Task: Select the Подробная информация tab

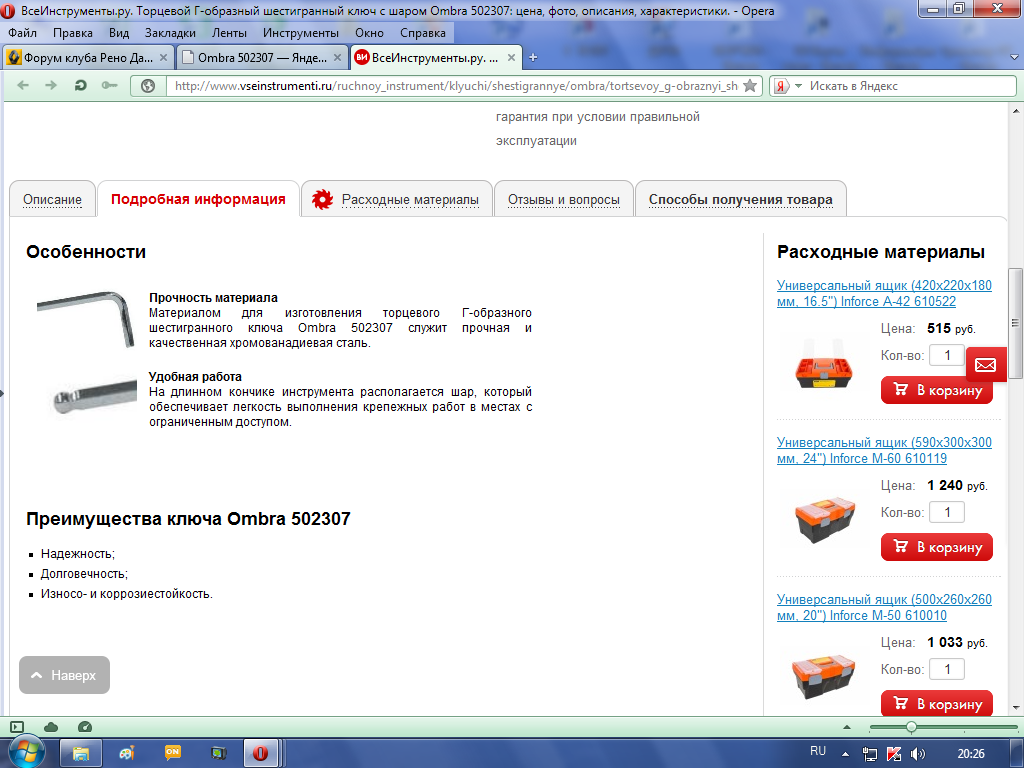Action: click(x=198, y=199)
